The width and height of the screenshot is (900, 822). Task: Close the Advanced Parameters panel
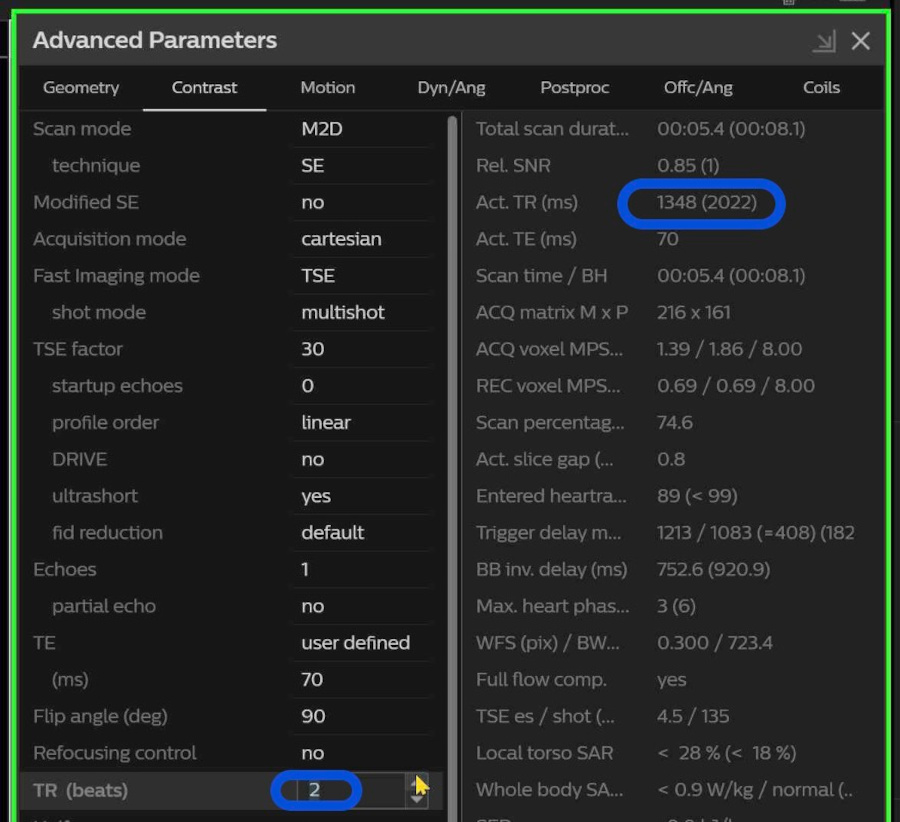(x=860, y=41)
